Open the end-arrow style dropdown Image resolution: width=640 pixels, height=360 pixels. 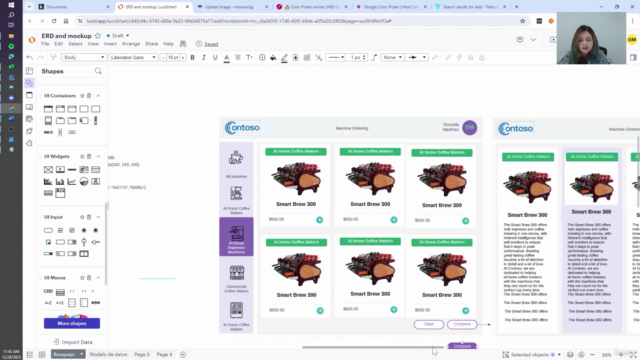pos(416,58)
